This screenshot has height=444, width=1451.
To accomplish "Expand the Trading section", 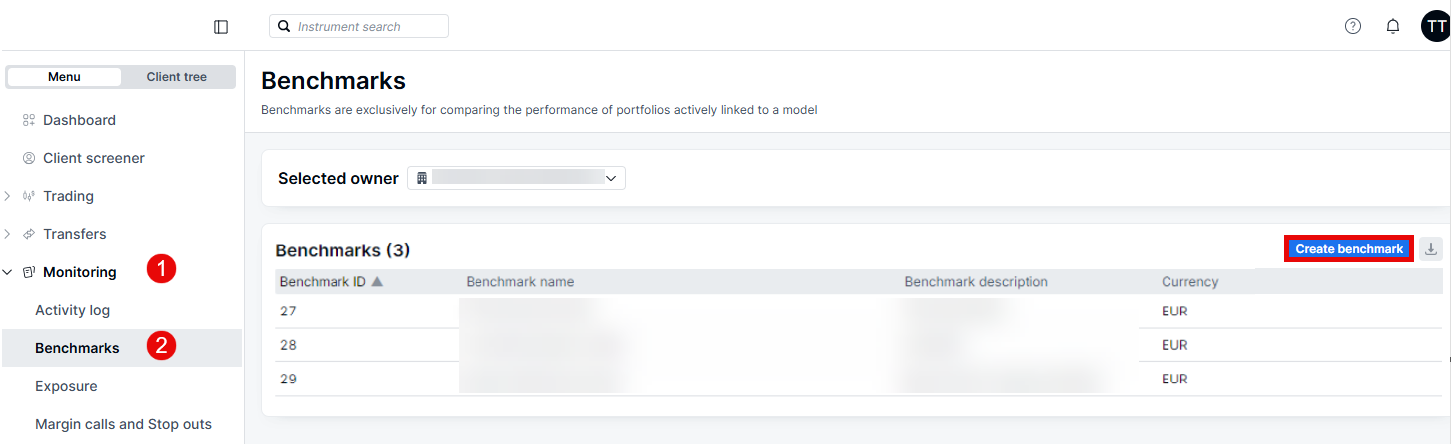I will [x=8, y=196].
